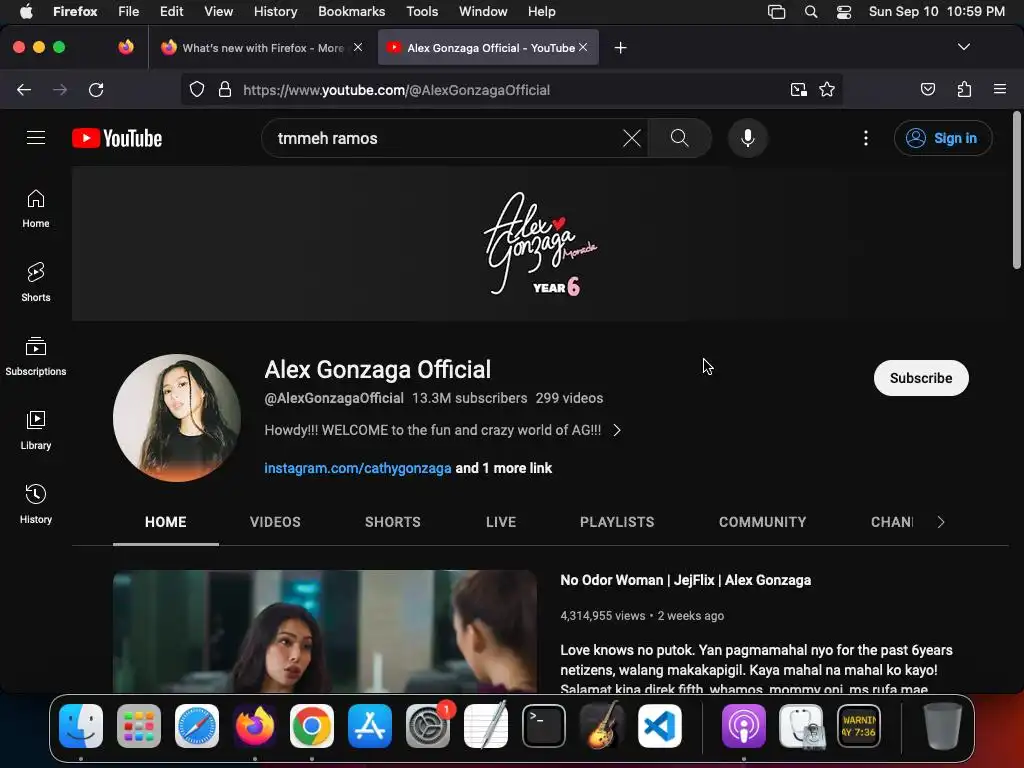
Task: Open a new tab with plus button
Action: [620, 48]
